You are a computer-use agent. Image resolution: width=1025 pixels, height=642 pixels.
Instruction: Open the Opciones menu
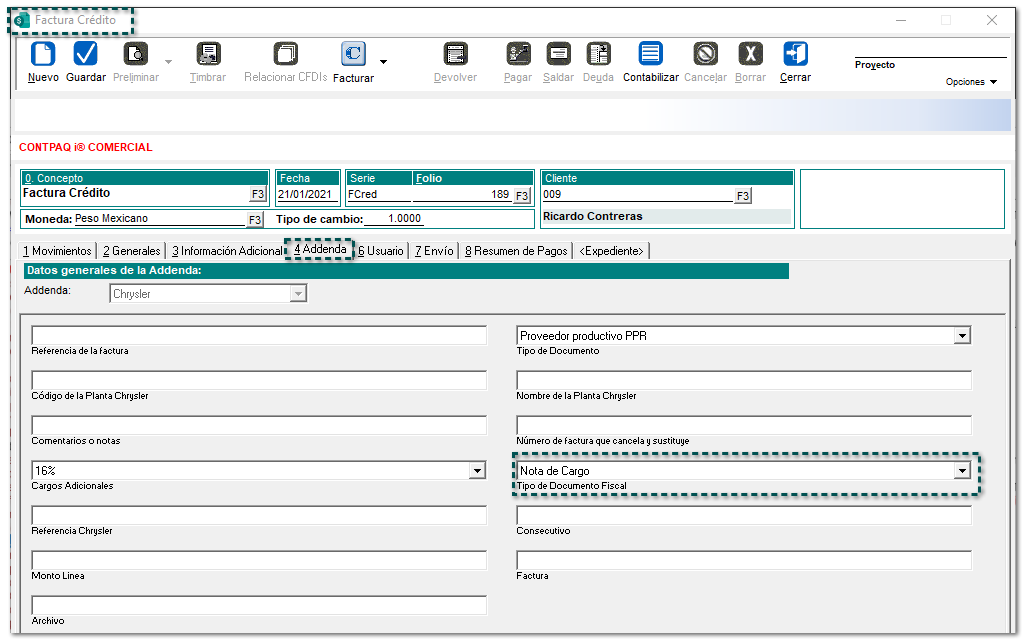click(972, 82)
